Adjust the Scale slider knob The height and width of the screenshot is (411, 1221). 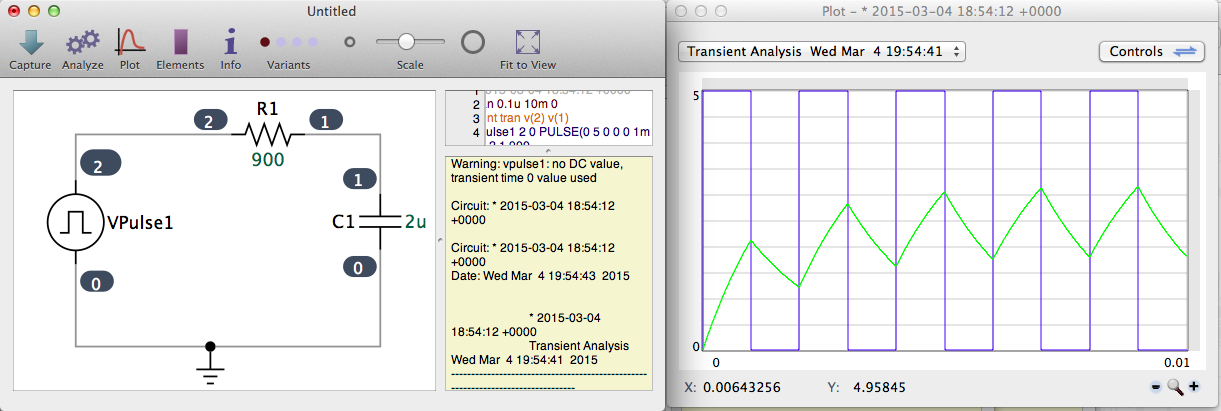(x=406, y=42)
